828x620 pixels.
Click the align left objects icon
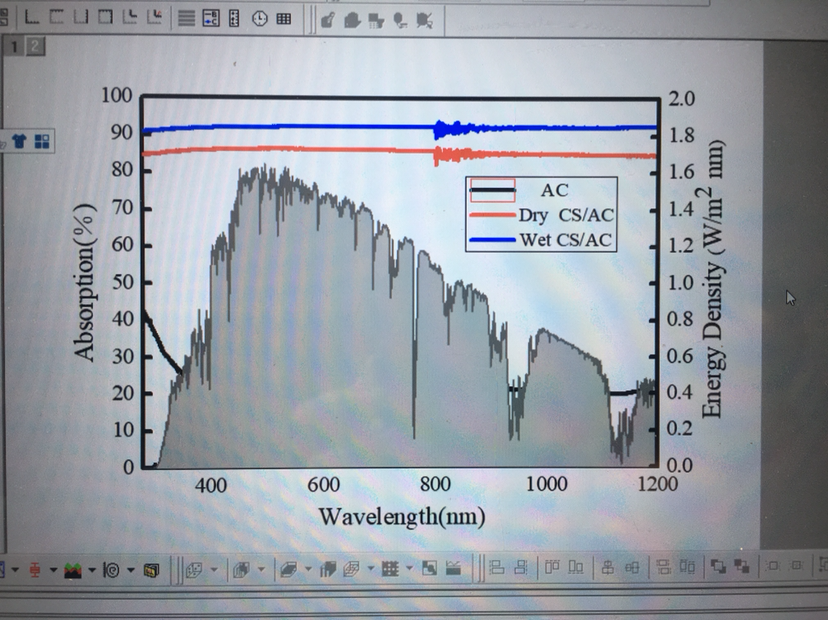[496, 567]
